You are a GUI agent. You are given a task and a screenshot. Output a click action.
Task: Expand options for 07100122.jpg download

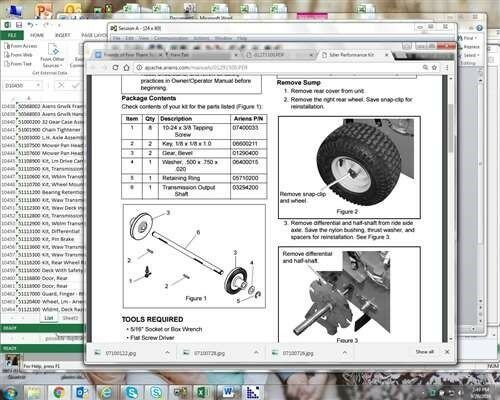point(167,352)
